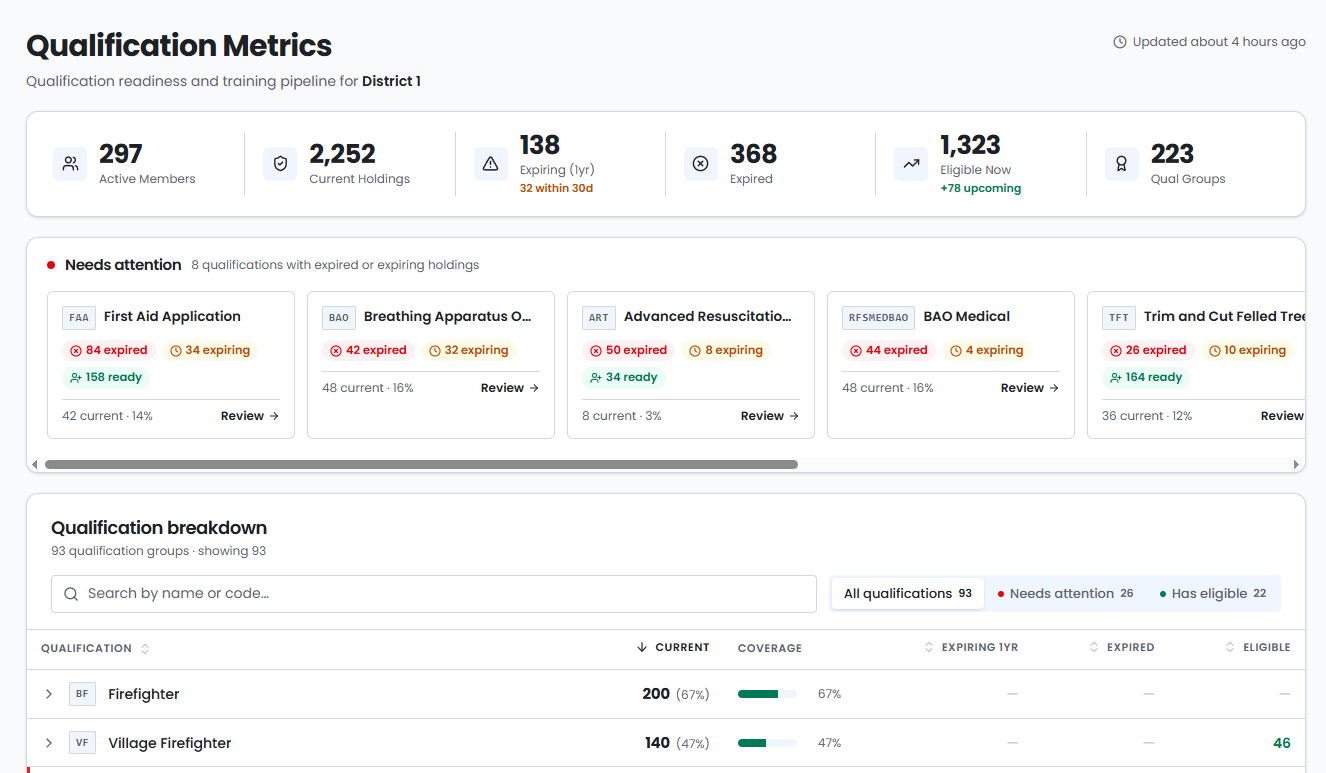This screenshot has width=1326, height=773.
Task: Click 26 expired tag on Trim and Cut card
Action: (x=1148, y=350)
